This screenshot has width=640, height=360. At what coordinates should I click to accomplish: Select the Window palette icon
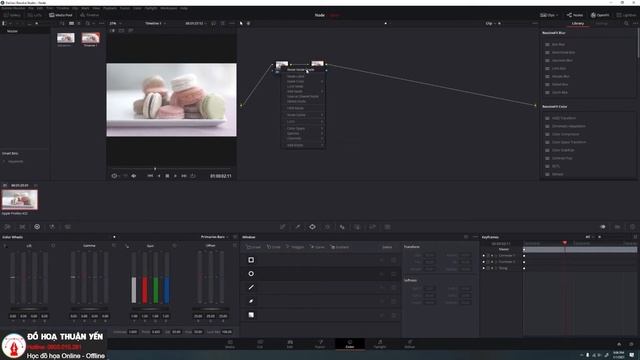[x=312, y=227]
